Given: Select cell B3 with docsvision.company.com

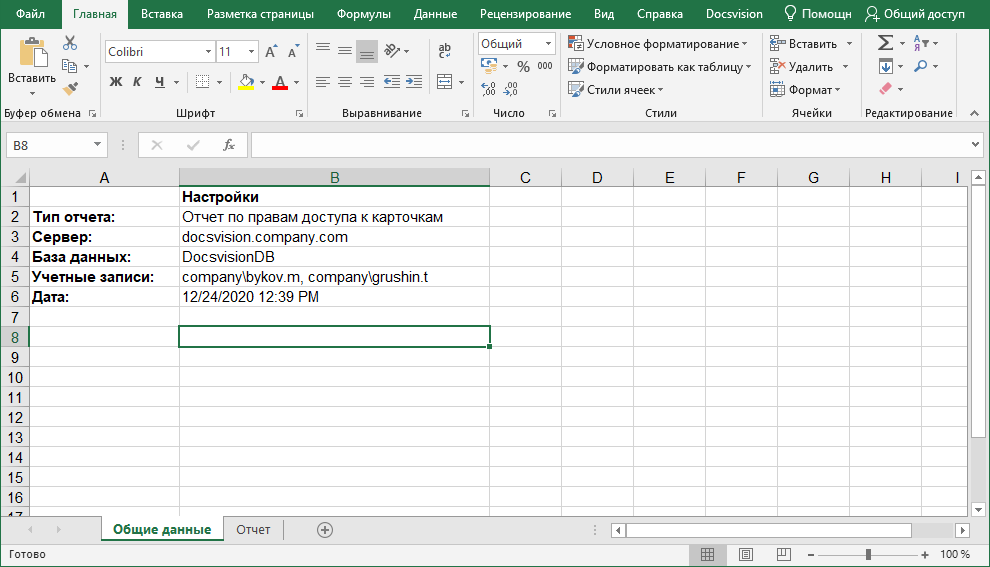Looking at the screenshot, I should [334, 237].
